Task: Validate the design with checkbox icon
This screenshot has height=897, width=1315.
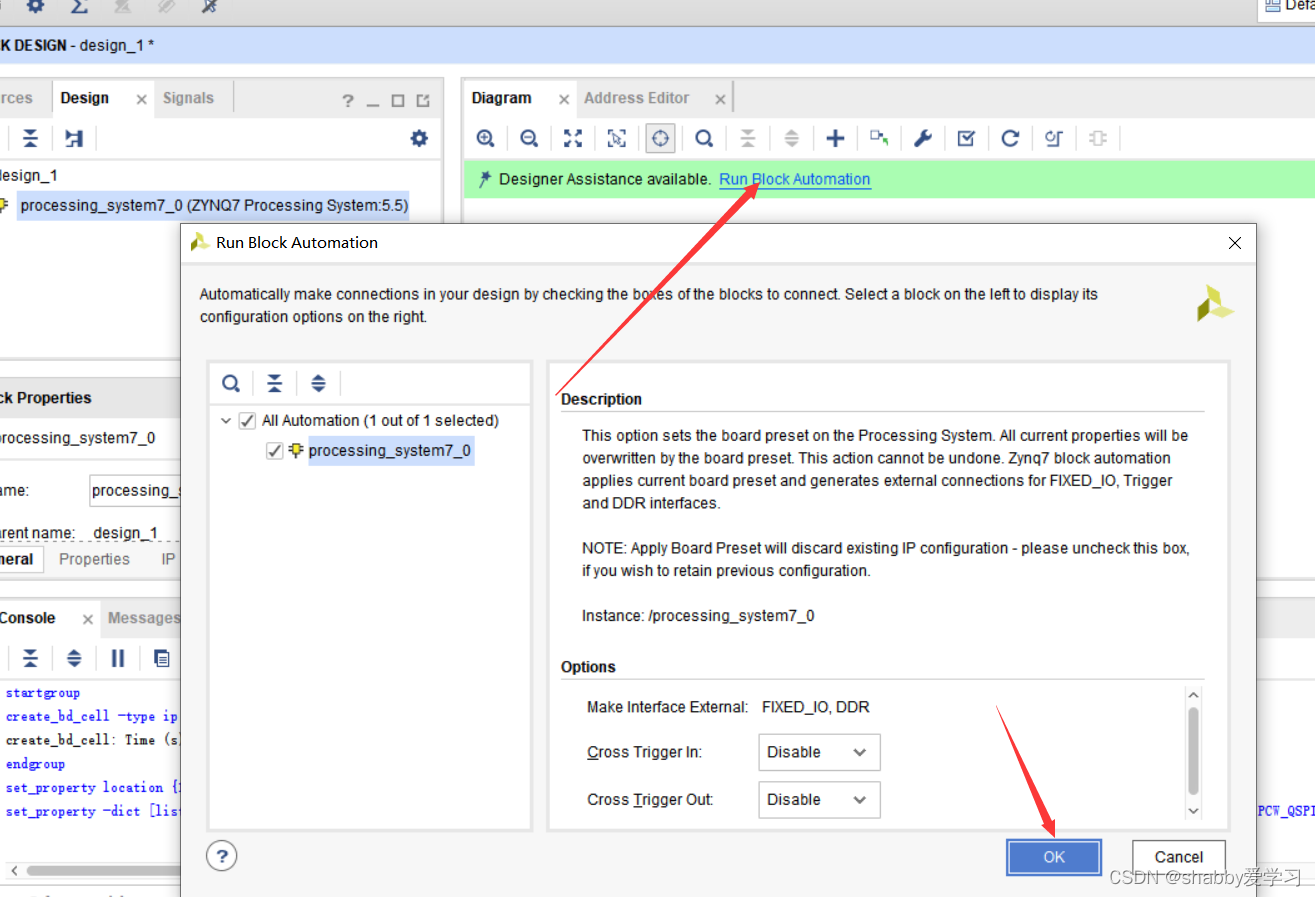Action: coord(966,138)
